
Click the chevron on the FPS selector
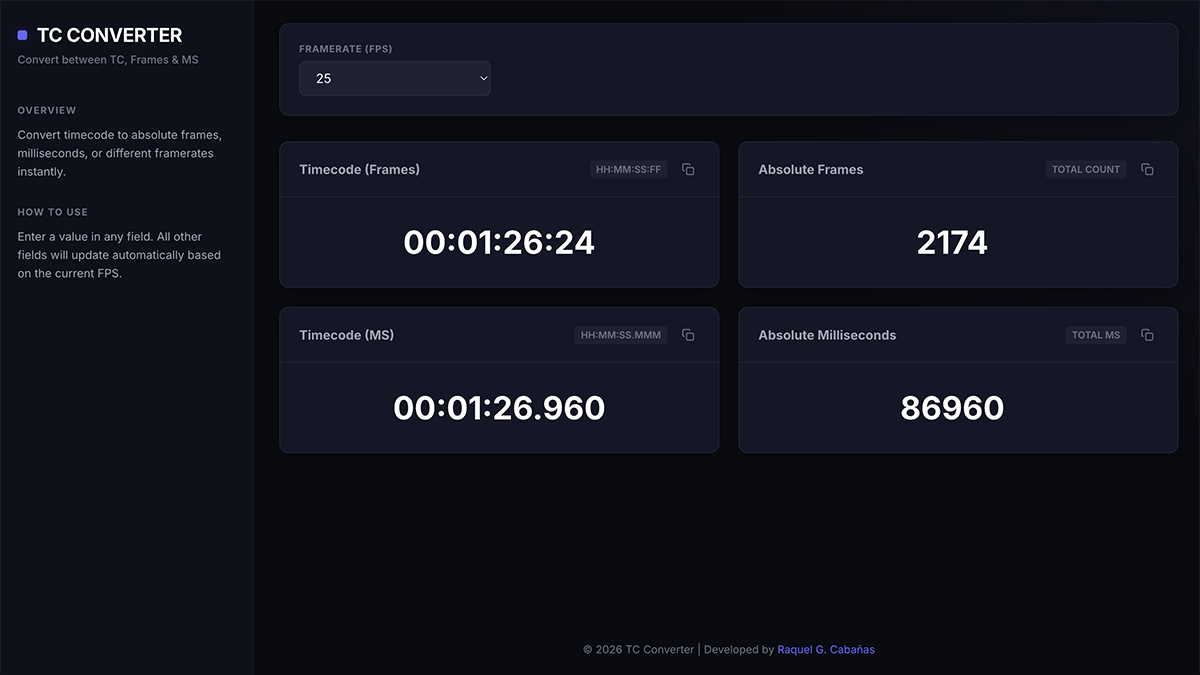click(x=481, y=77)
